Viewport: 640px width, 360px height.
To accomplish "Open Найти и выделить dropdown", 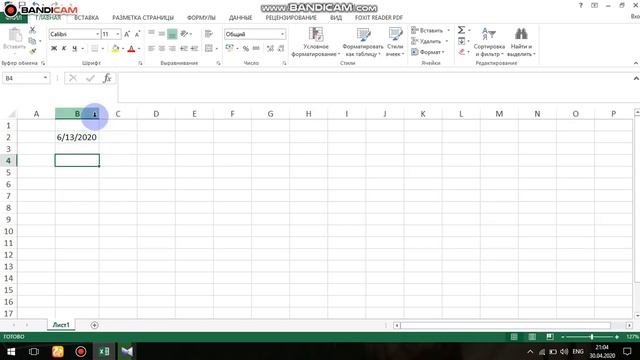I will point(521,42).
